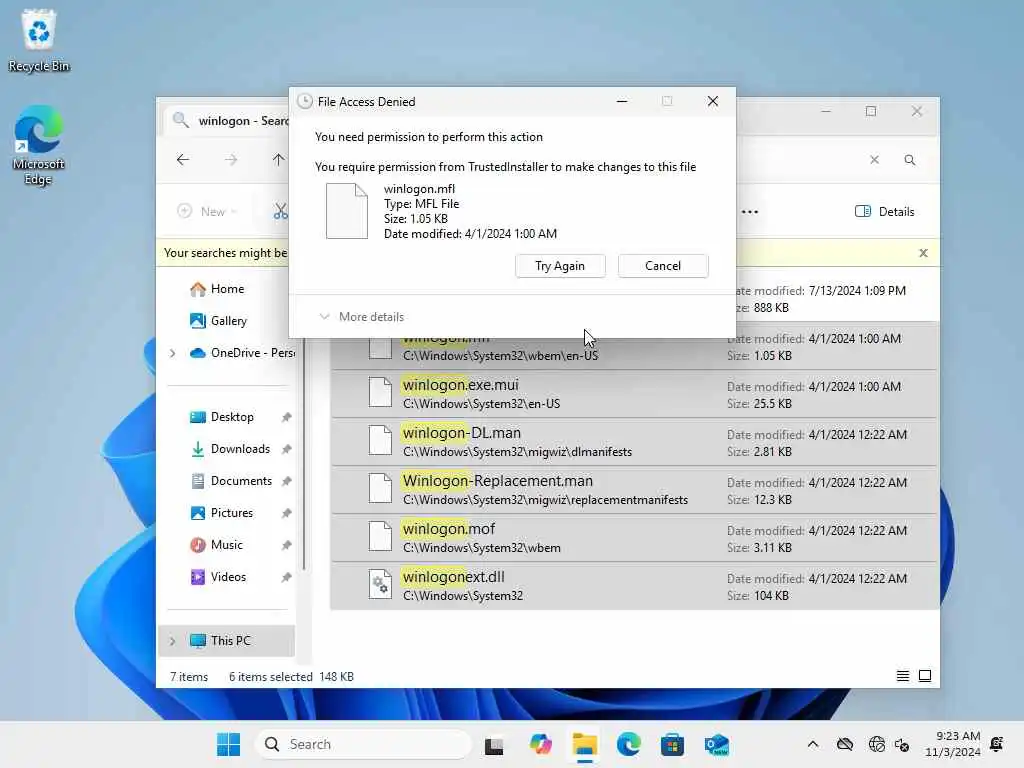Image resolution: width=1024 pixels, height=768 pixels.
Task: Open the network tray icon
Action: (876, 744)
